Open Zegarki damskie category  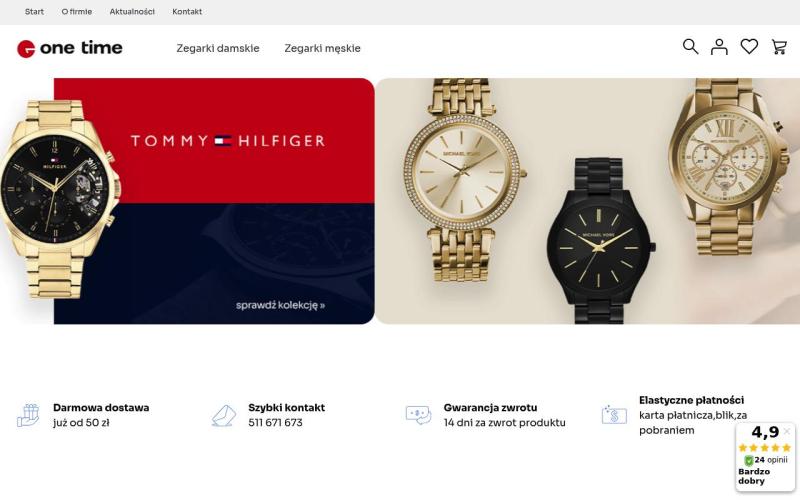(x=218, y=48)
